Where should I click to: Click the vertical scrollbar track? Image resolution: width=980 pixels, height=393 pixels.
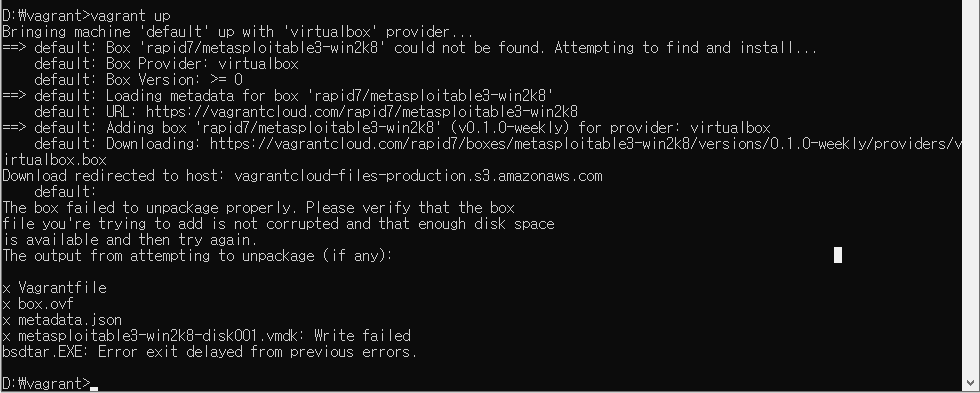point(971,187)
